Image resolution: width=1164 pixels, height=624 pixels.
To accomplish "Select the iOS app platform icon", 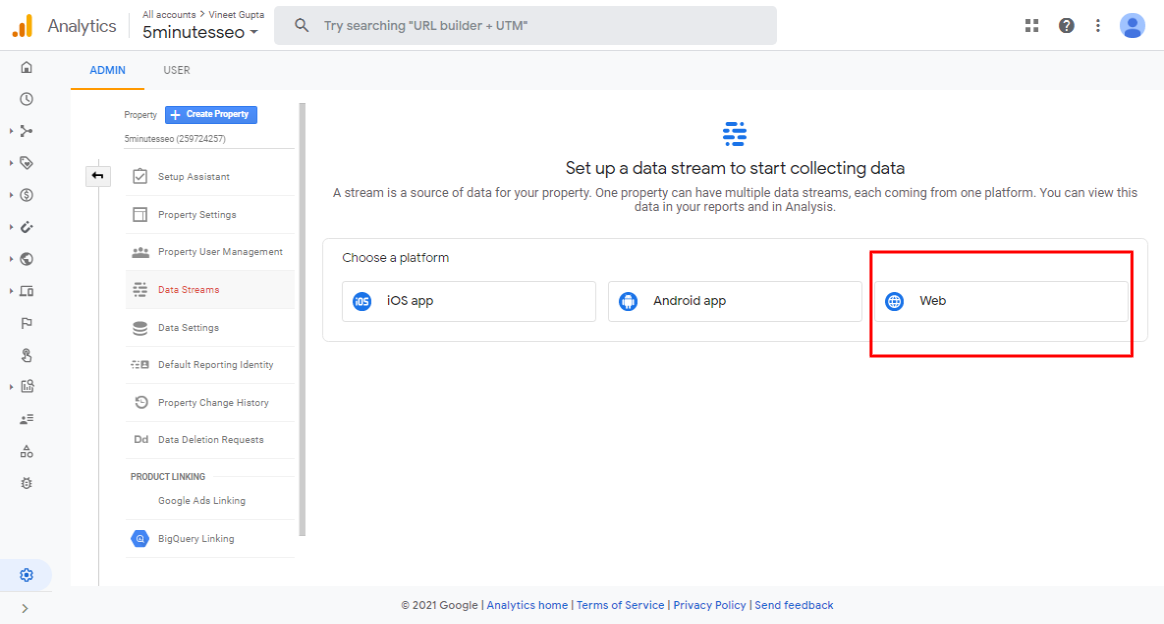I will (x=362, y=300).
